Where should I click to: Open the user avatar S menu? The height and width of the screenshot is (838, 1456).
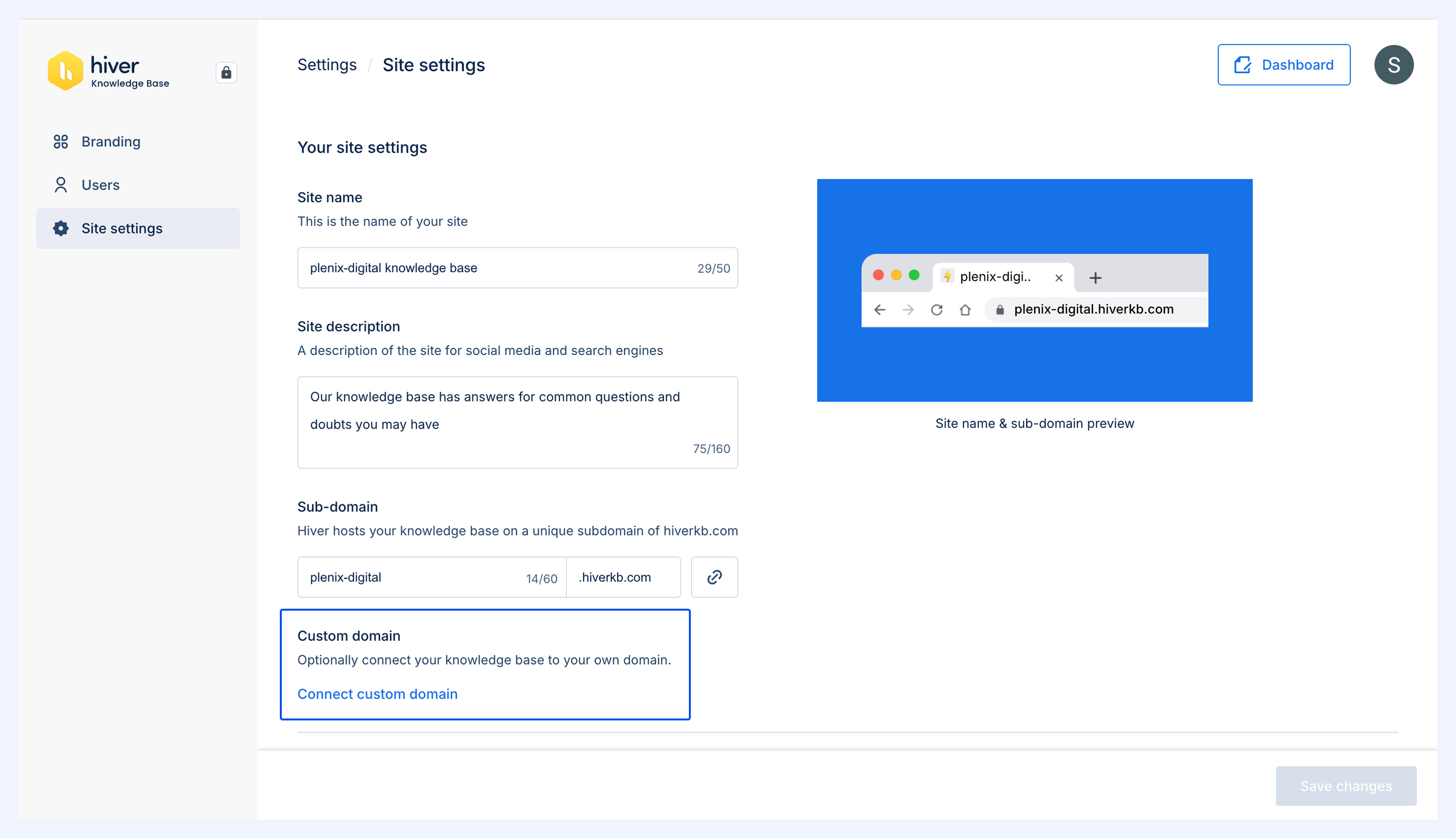coord(1394,65)
